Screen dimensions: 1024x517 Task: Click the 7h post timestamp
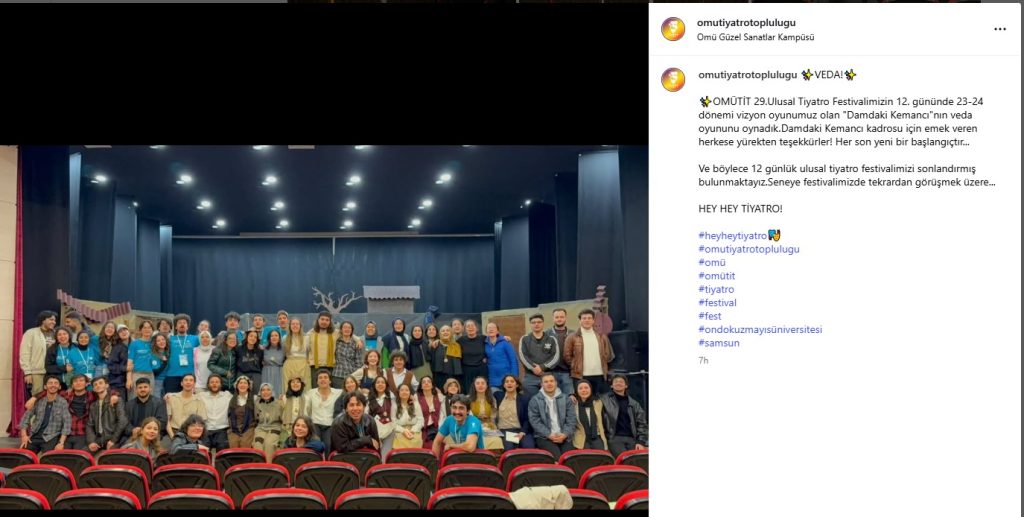click(x=703, y=360)
